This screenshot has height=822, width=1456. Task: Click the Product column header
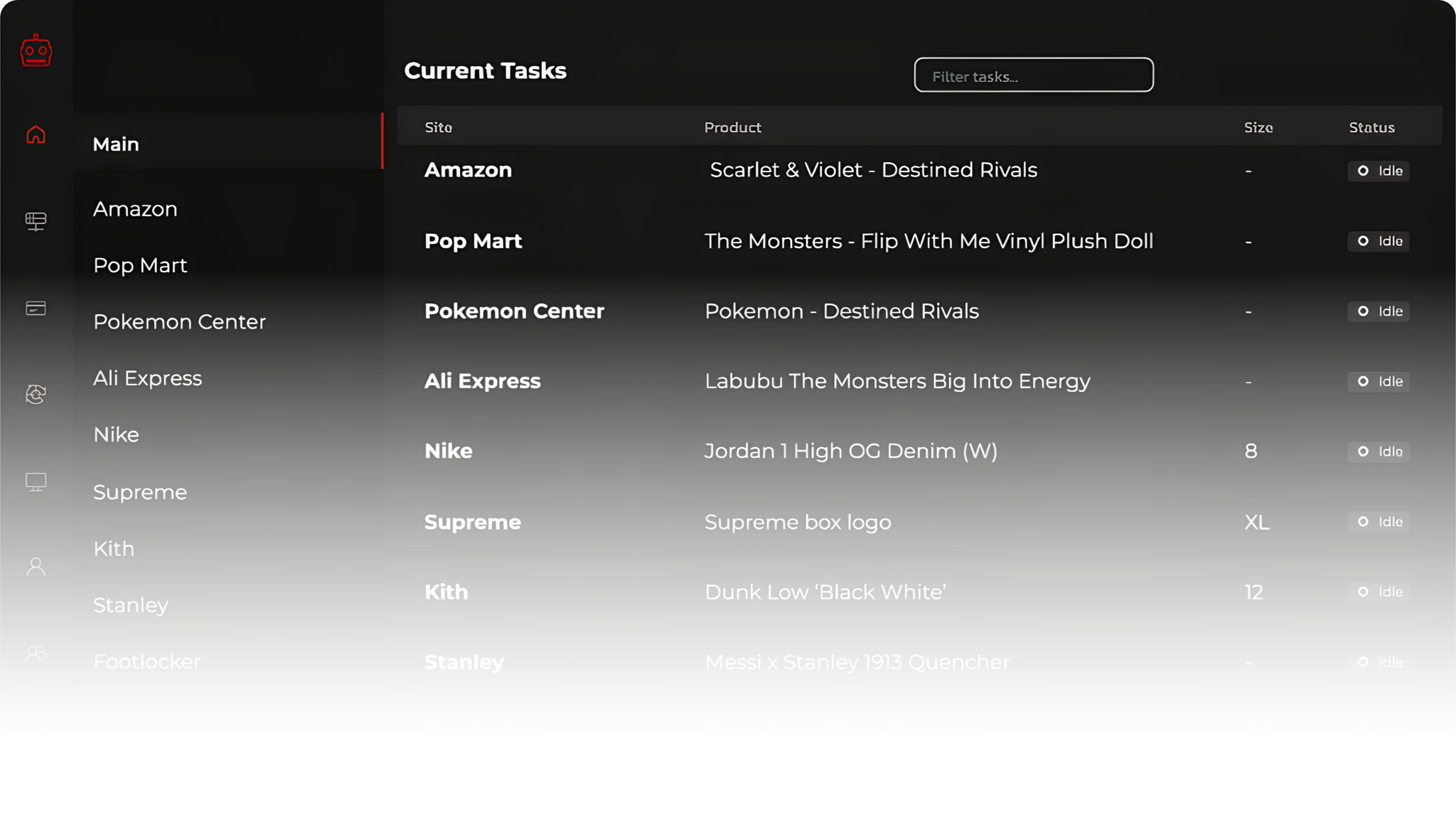(x=732, y=127)
